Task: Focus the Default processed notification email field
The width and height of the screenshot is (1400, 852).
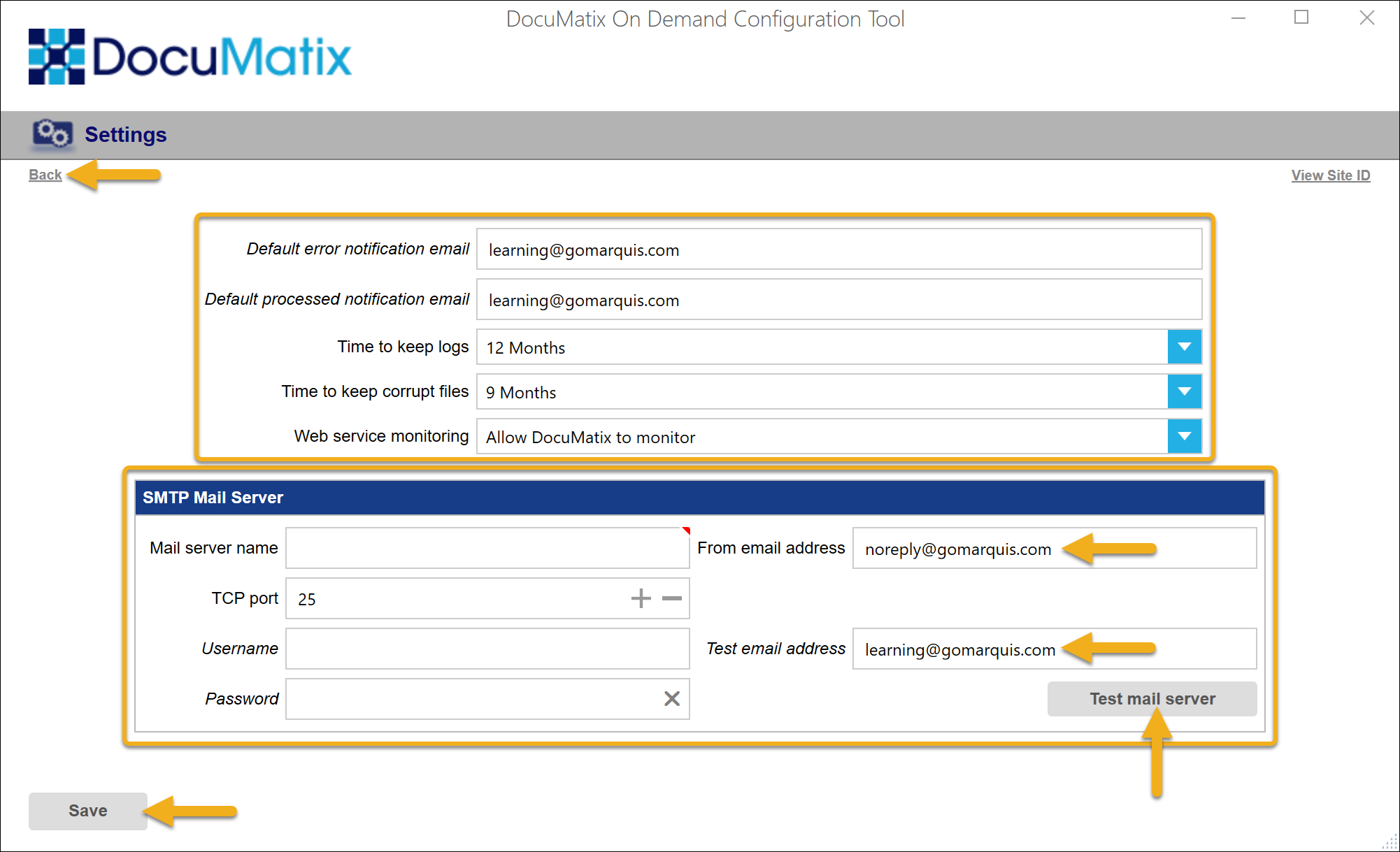Action: [839, 299]
